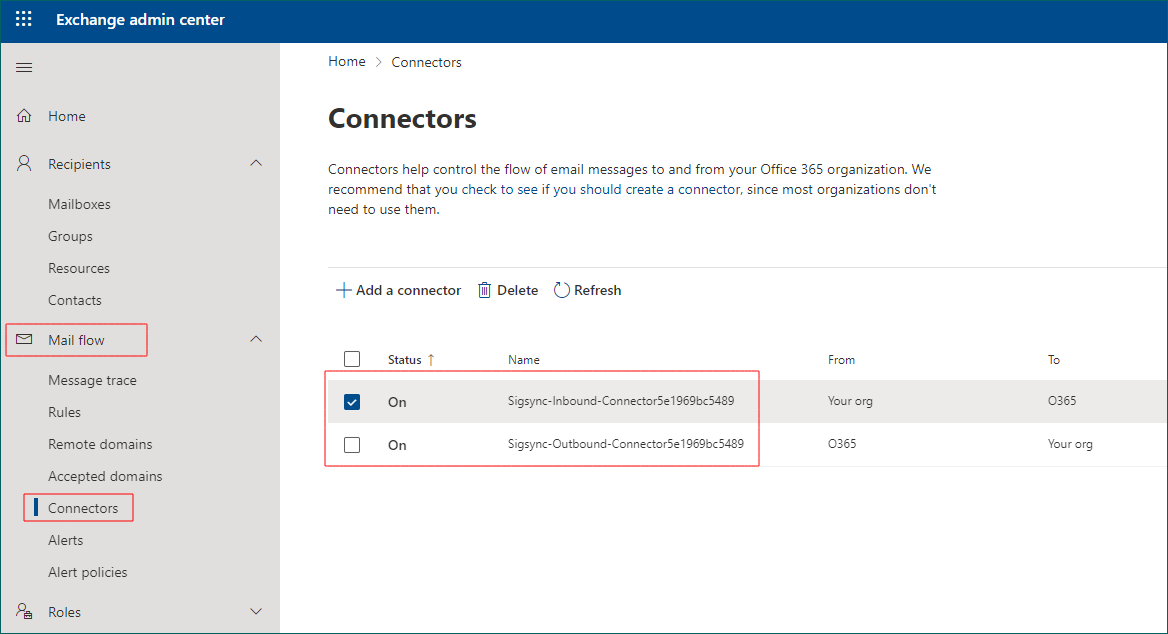Collapse the Mail flow section chevron
Image resolution: width=1168 pixels, height=634 pixels.
coord(256,339)
